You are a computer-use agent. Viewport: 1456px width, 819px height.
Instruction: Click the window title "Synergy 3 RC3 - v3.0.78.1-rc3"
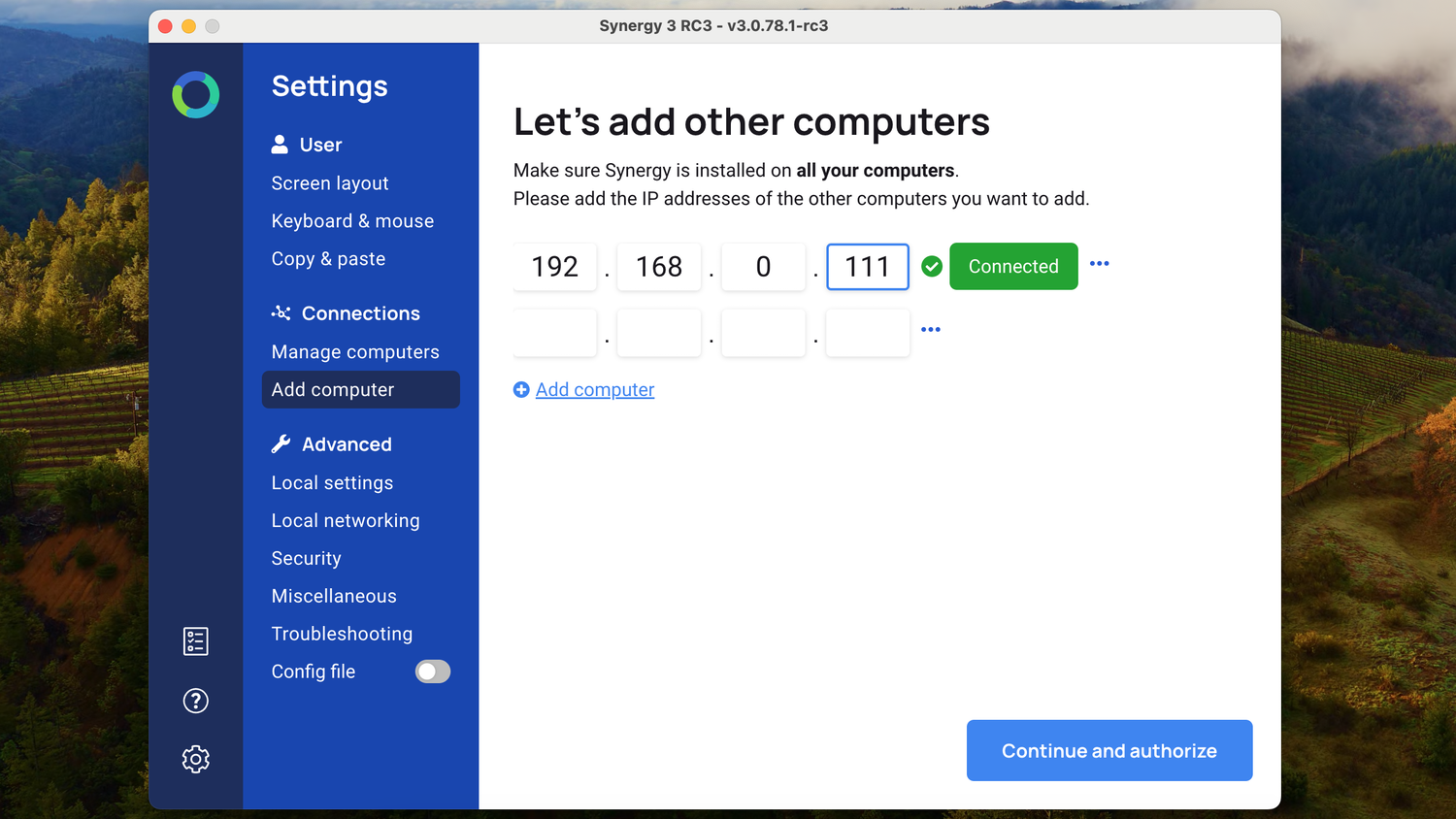(x=713, y=25)
